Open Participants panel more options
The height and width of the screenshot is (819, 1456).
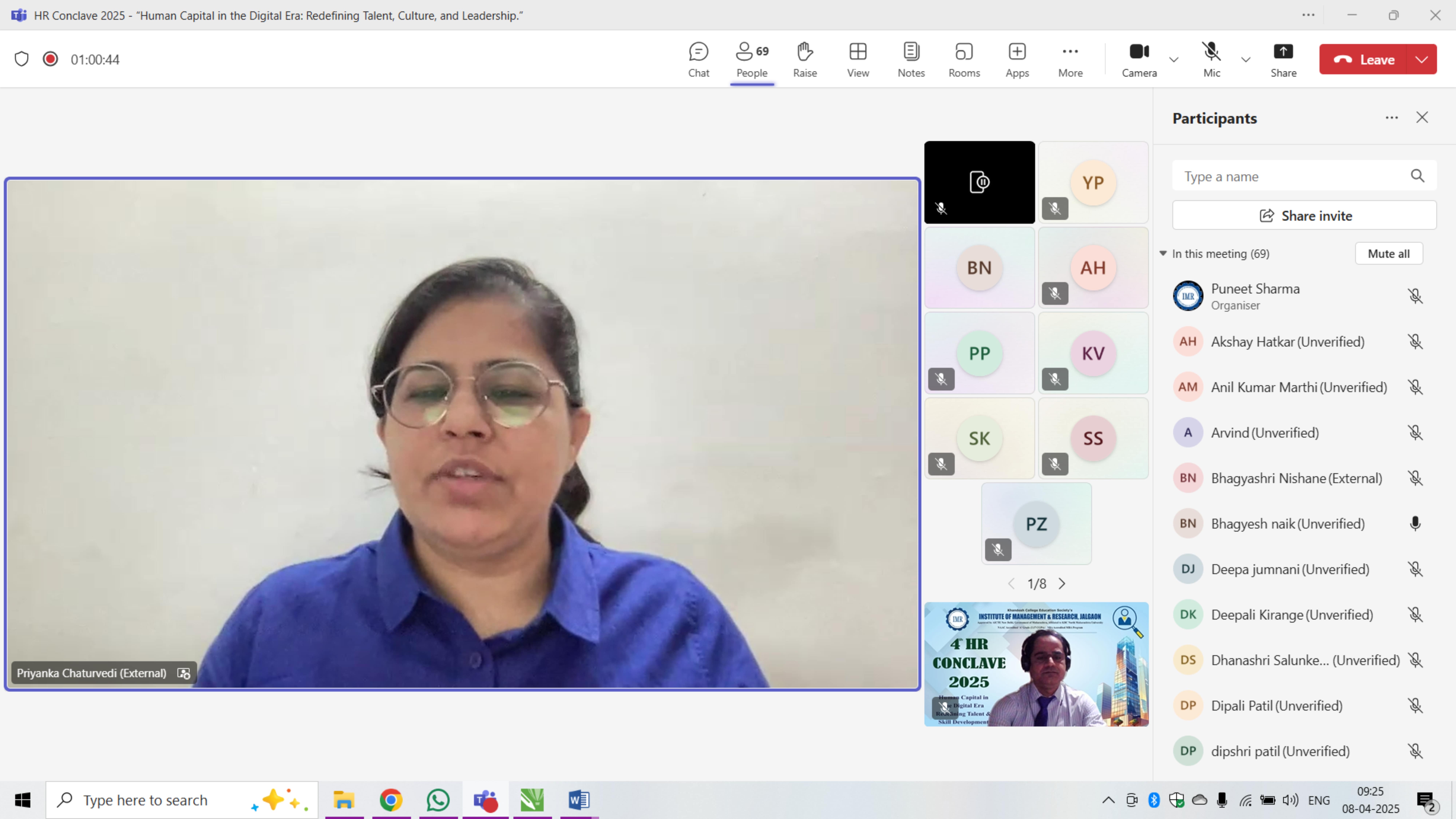pos(1392,118)
